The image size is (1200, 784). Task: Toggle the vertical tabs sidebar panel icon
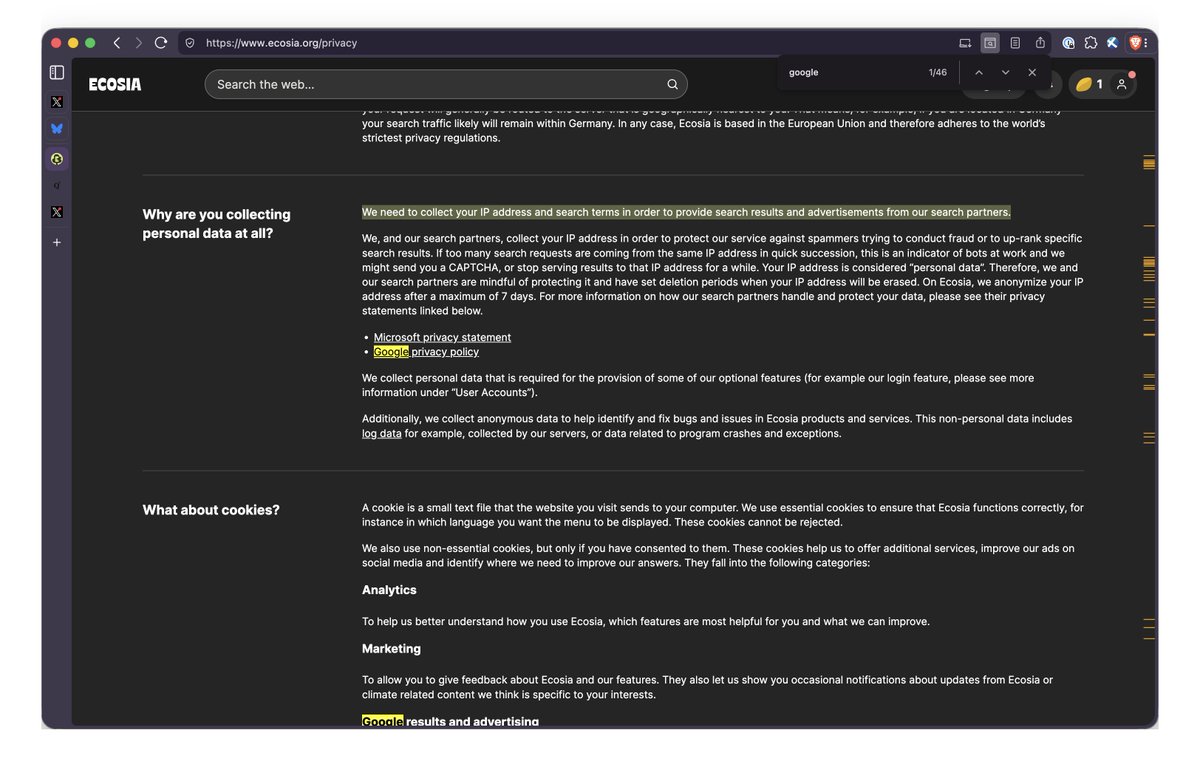click(57, 72)
